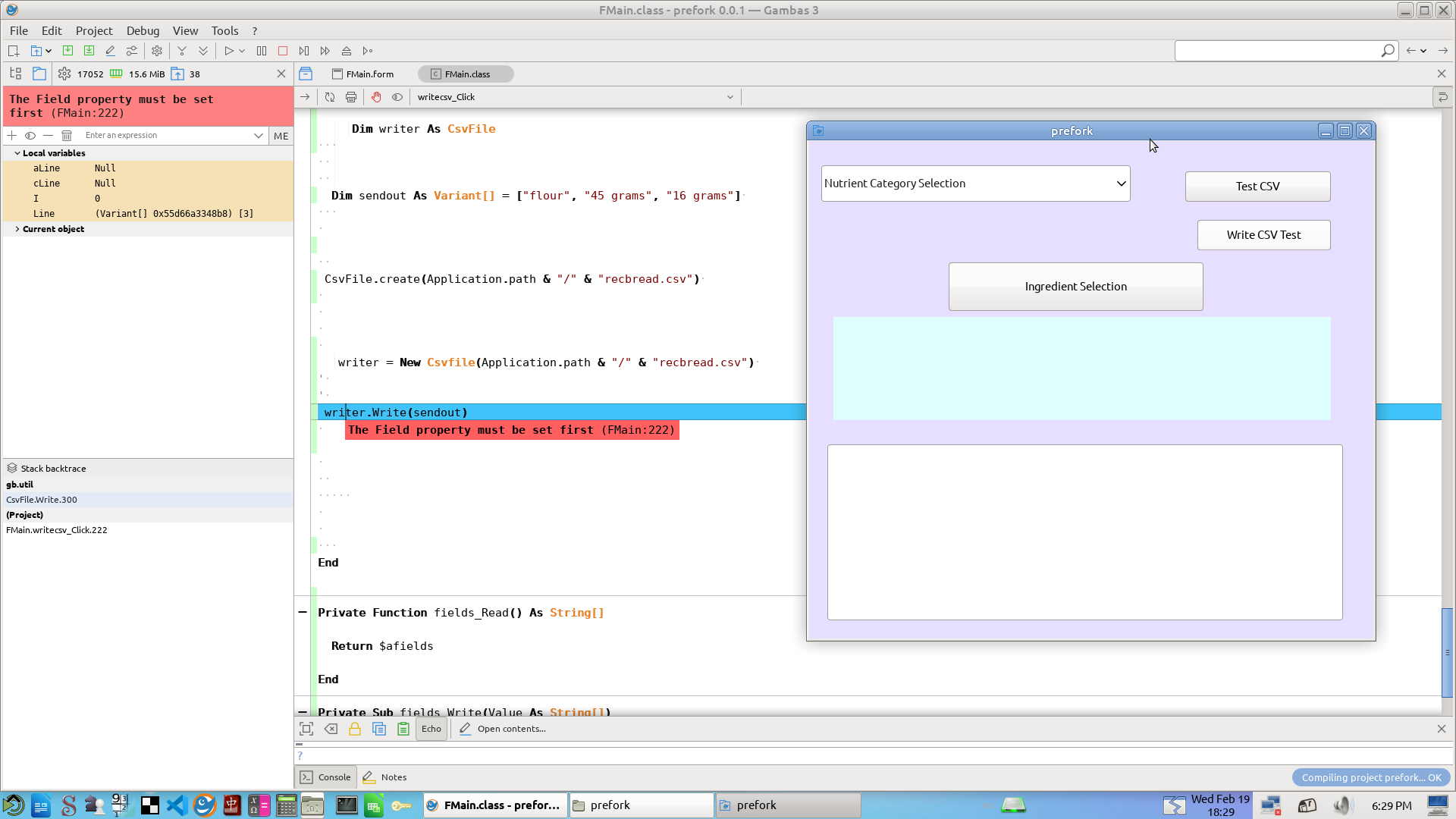Switch to the FMain.form tab
The width and height of the screenshot is (1456, 819).
click(363, 74)
